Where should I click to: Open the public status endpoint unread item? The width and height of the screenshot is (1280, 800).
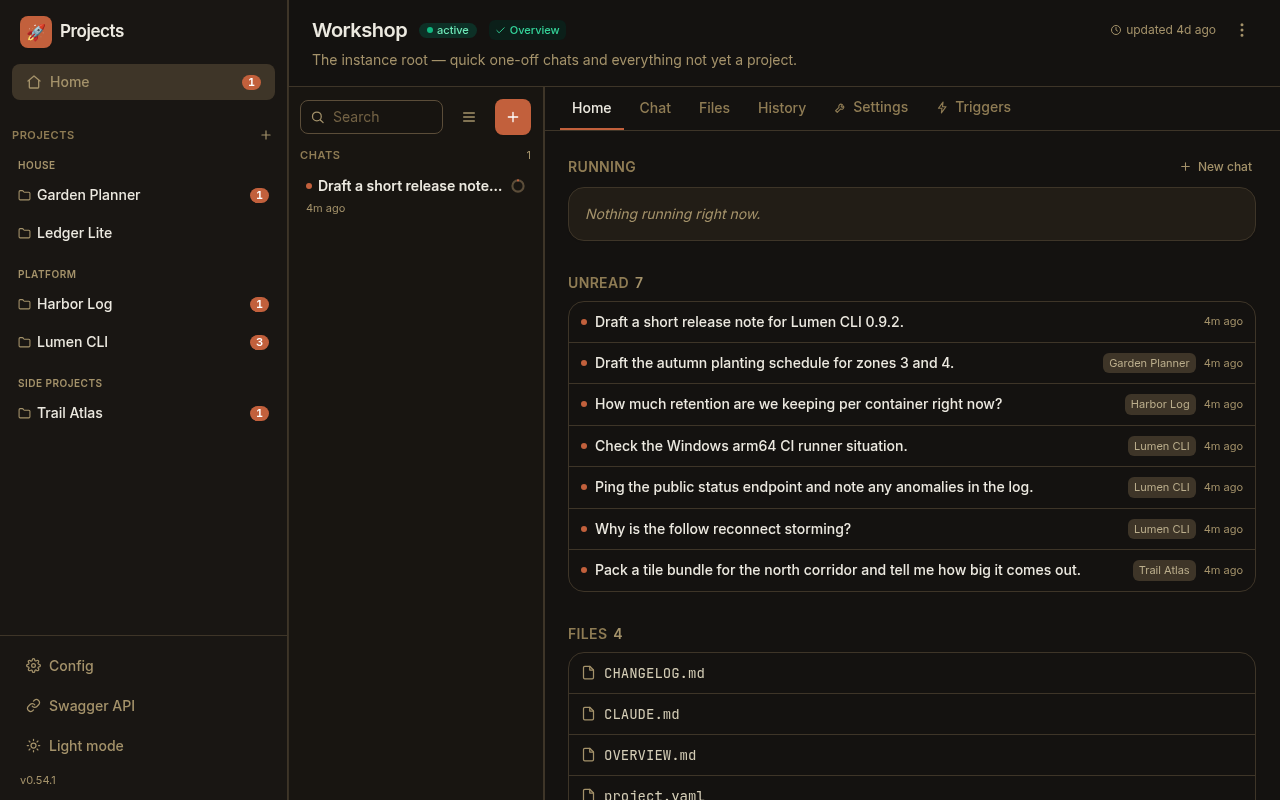912,487
